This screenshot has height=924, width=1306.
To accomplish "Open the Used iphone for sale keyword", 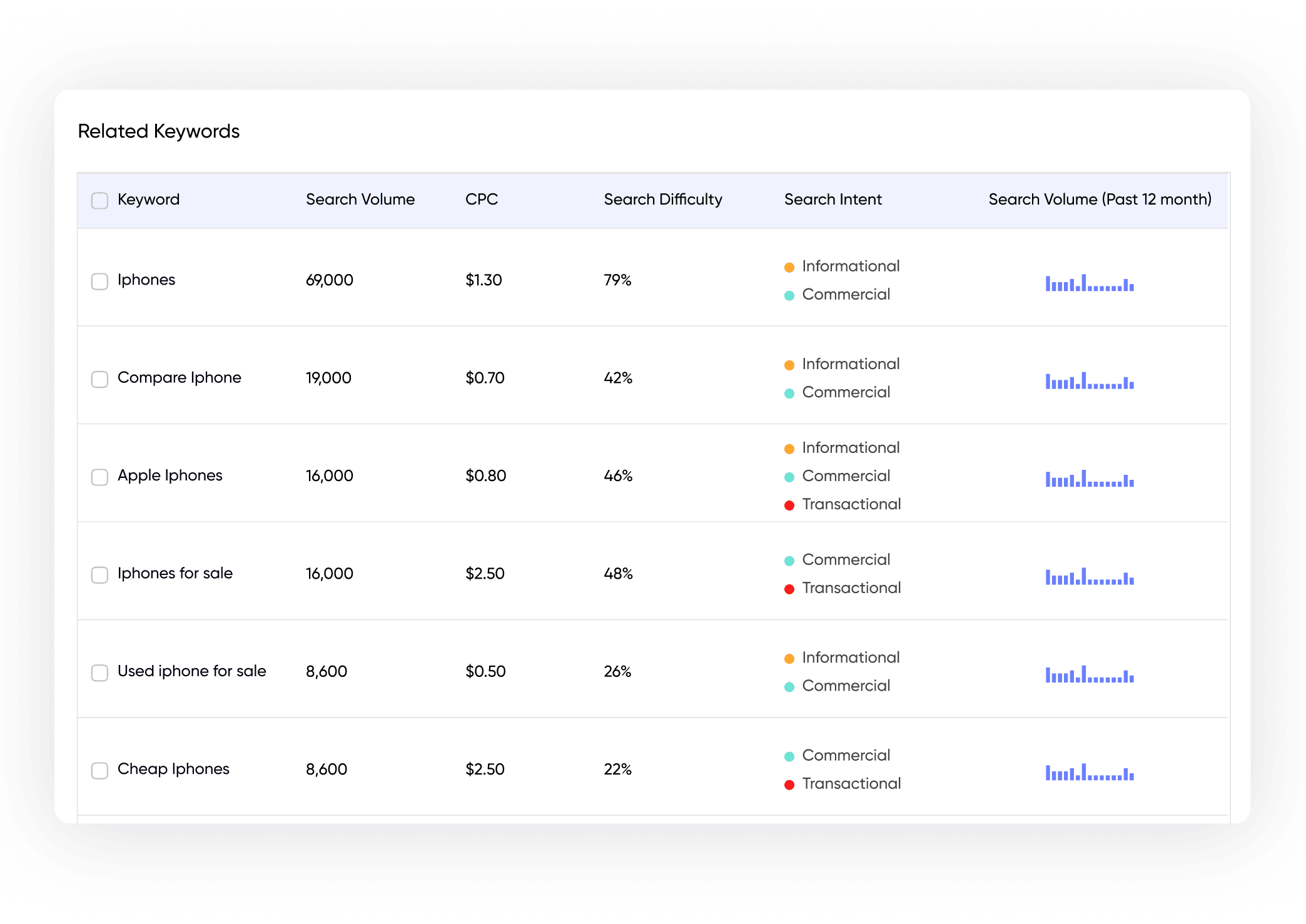I will (x=191, y=671).
